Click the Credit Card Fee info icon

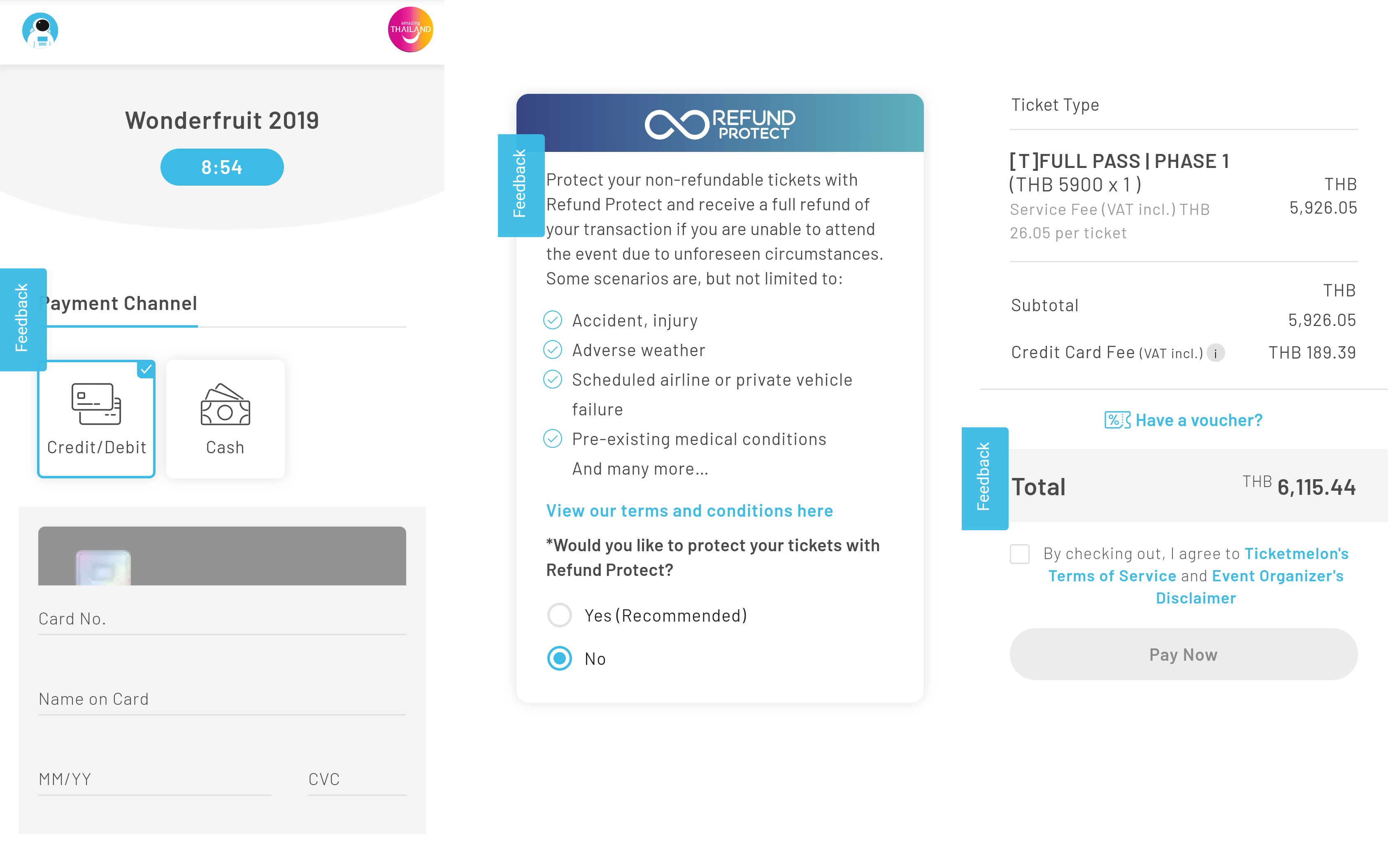pos(1215,353)
